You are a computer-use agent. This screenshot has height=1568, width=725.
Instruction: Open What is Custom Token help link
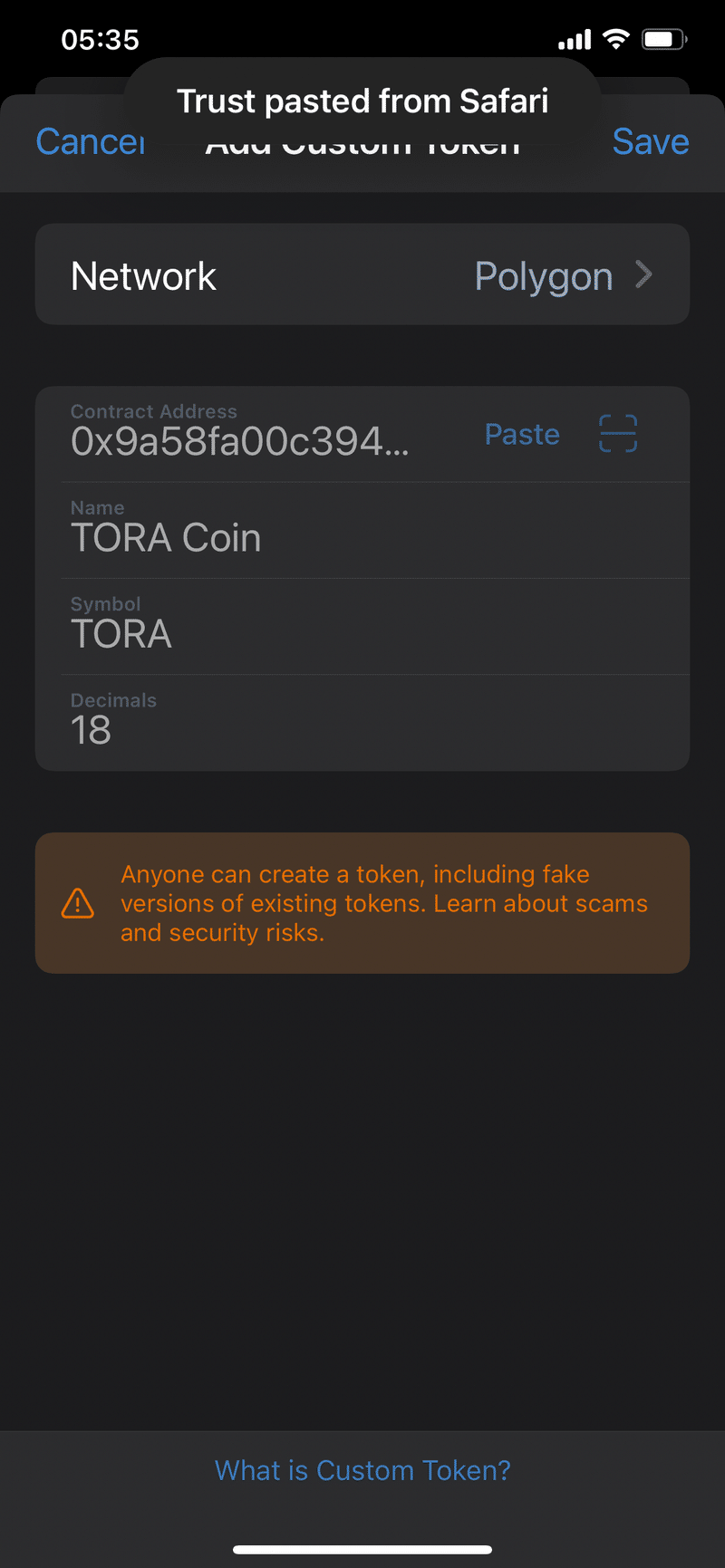click(x=362, y=1470)
